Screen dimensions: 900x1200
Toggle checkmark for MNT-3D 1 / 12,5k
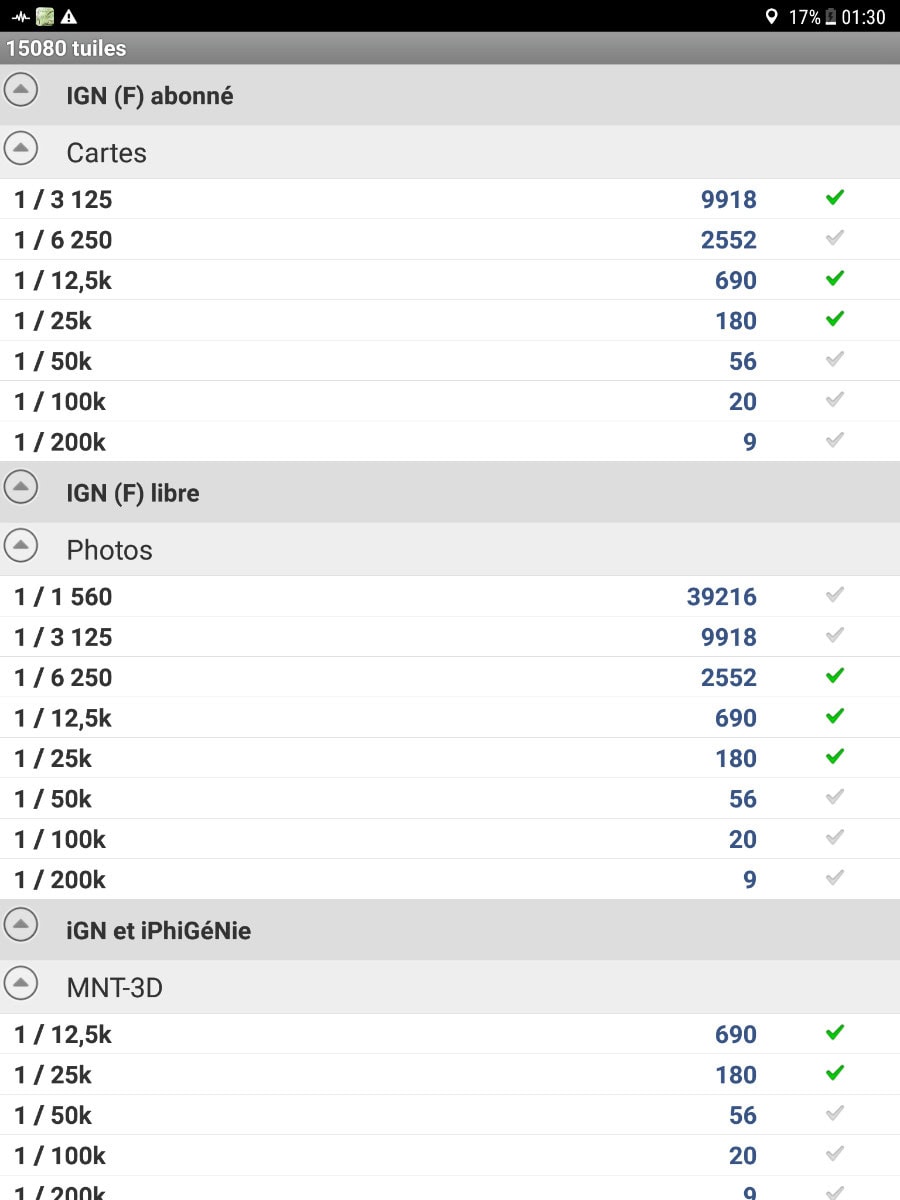835,1033
